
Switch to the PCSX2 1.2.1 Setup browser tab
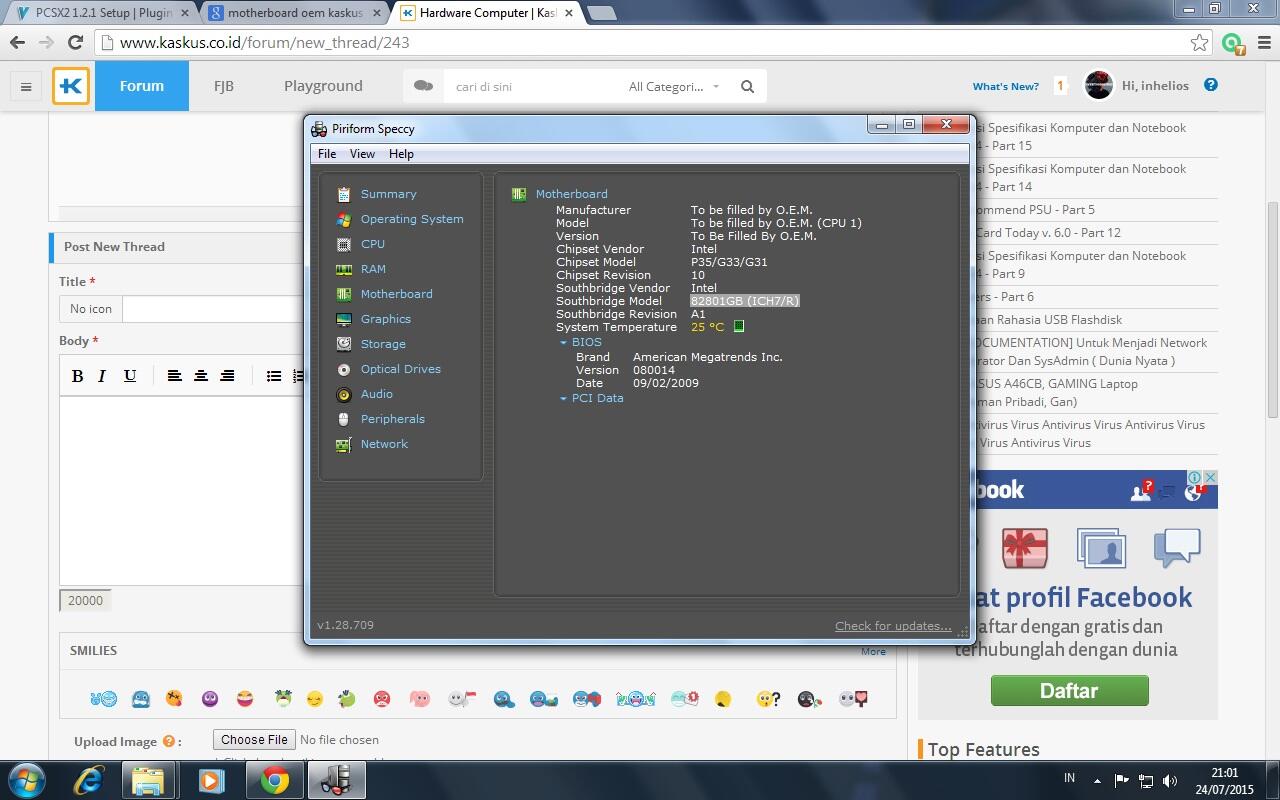(x=102, y=13)
